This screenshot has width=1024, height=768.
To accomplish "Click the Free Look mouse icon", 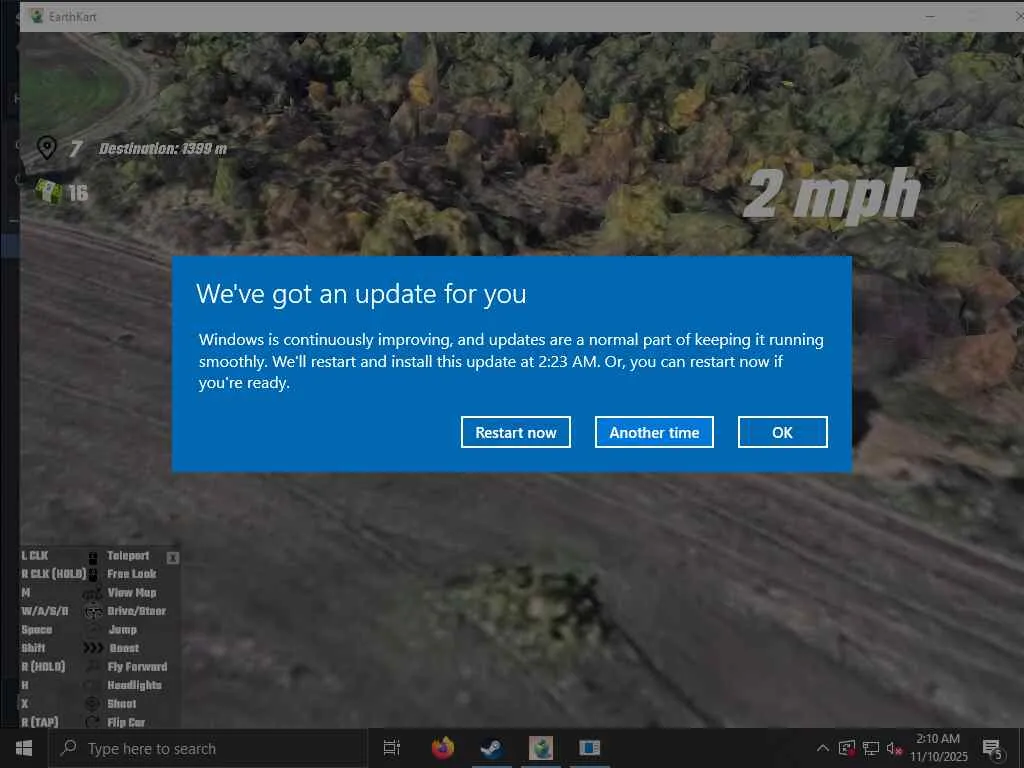I will [93, 574].
